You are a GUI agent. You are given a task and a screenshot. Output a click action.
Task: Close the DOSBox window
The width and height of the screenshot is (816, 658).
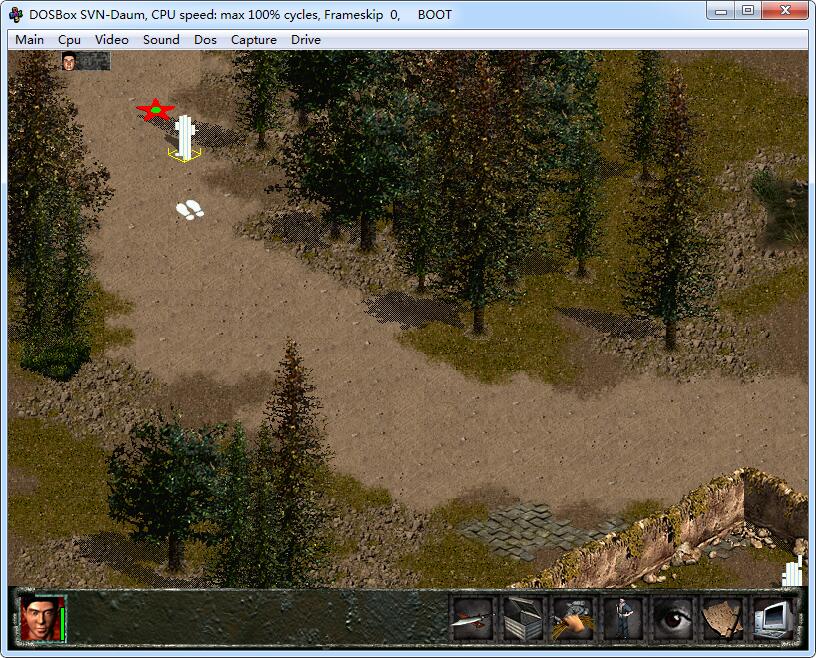pyautogui.click(x=785, y=10)
